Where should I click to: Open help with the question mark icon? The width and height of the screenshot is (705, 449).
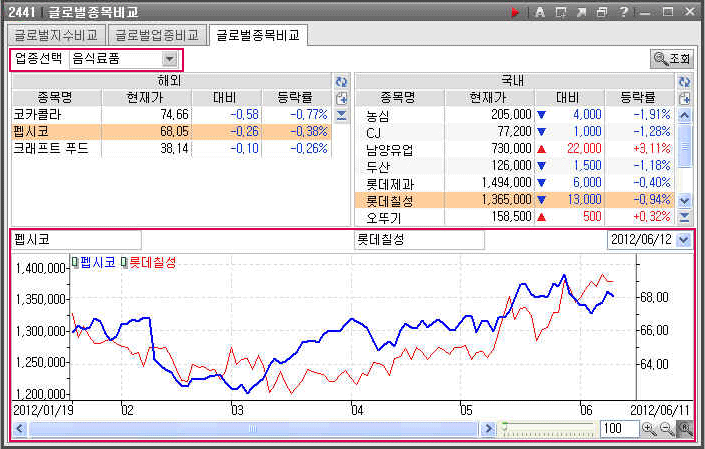623,12
